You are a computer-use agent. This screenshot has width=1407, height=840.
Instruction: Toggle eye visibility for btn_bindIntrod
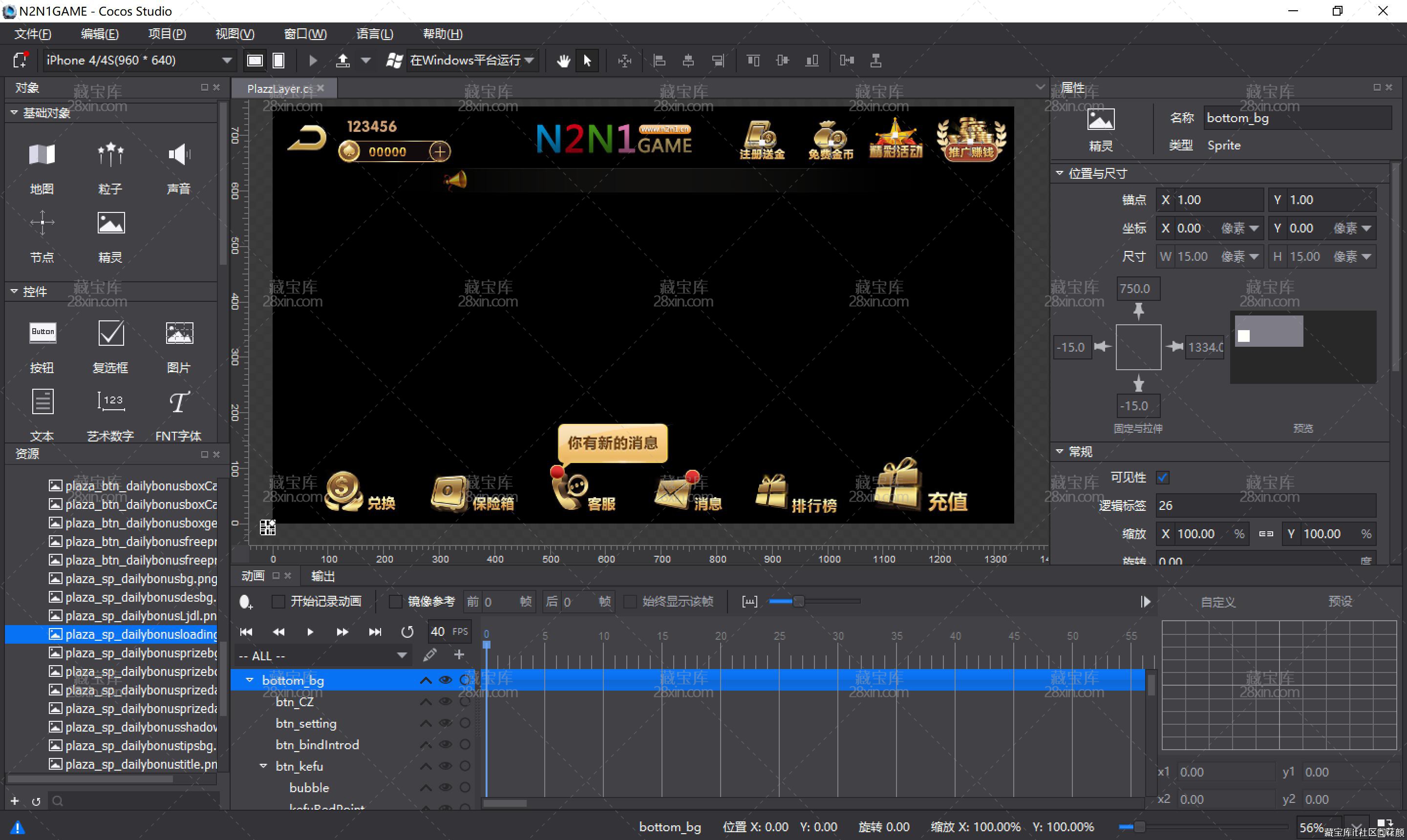point(446,744)
